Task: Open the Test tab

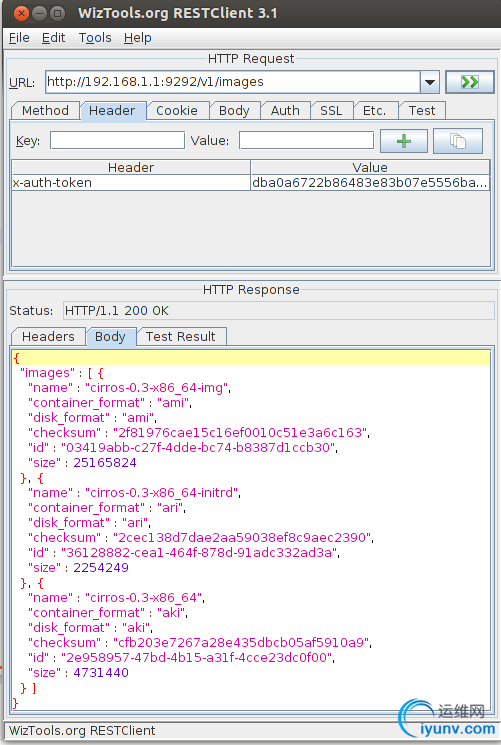Action: tap(422, 111)
